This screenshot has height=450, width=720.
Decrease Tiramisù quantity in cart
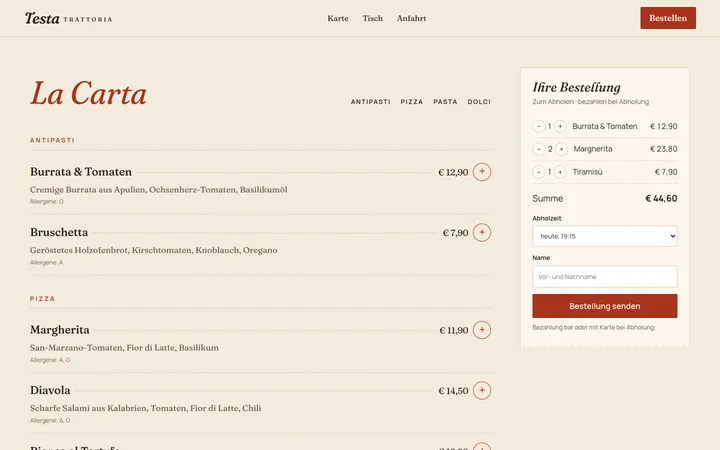coord(539,172)
